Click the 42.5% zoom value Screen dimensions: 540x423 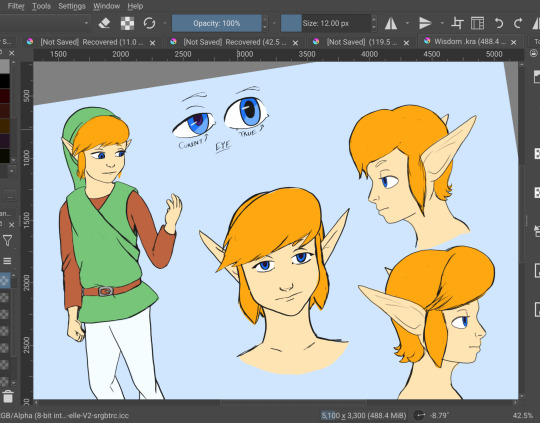tap(522, 415)
